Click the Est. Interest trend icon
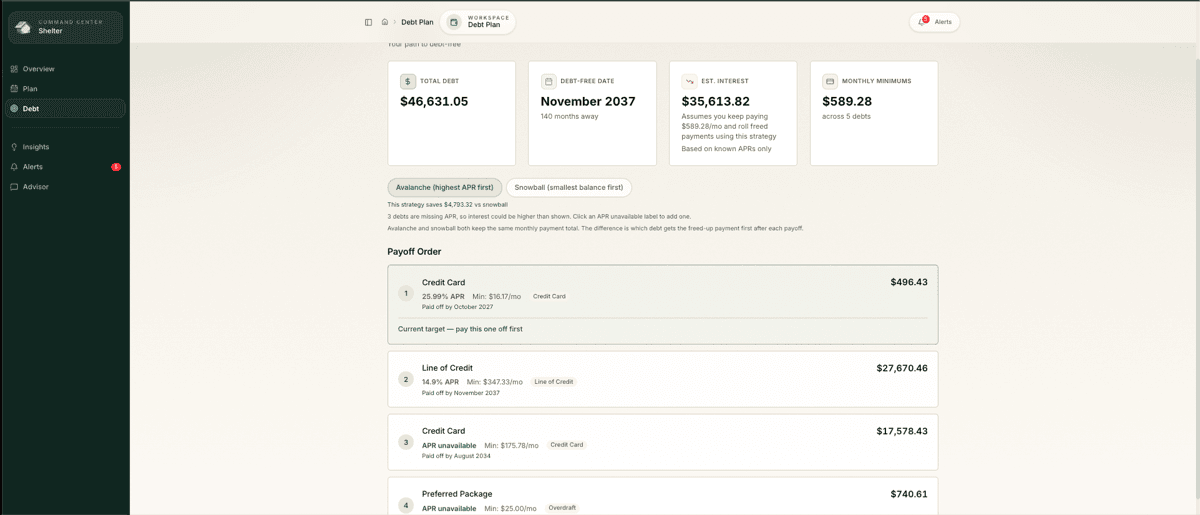The image size is (1200, 515). (x=689, y=81)
